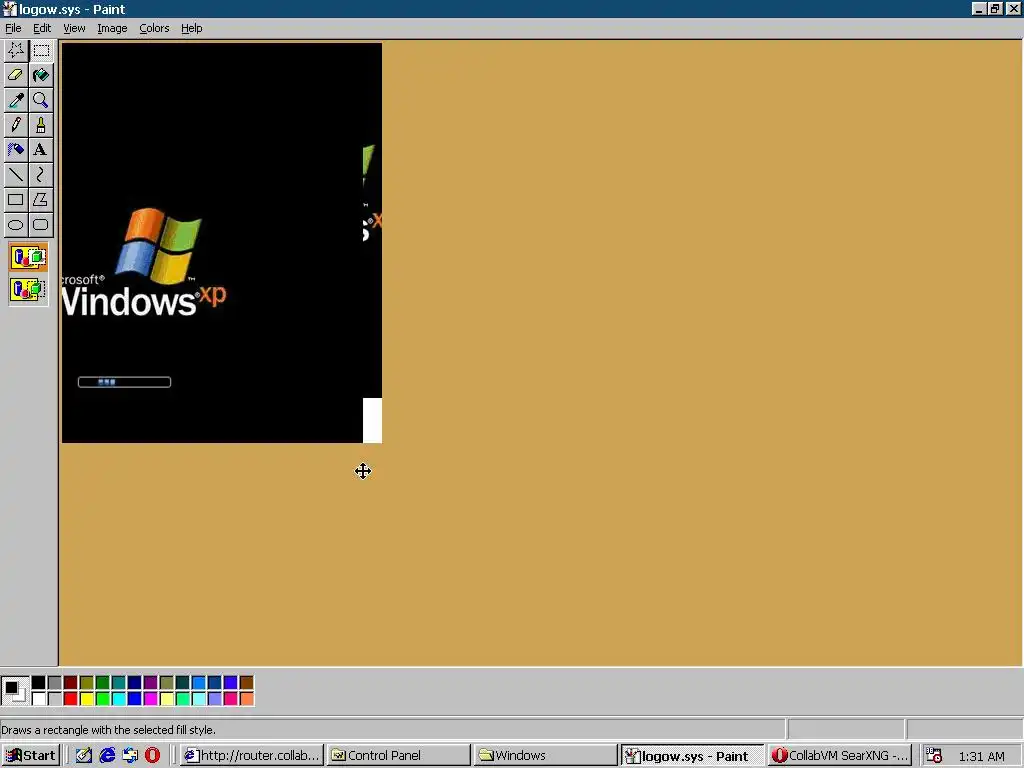Image resolution: width=1024 pixels, height=768 pixels.
Task: Choose the Ellipse shape tool
Action: click(x=16, y=225)
